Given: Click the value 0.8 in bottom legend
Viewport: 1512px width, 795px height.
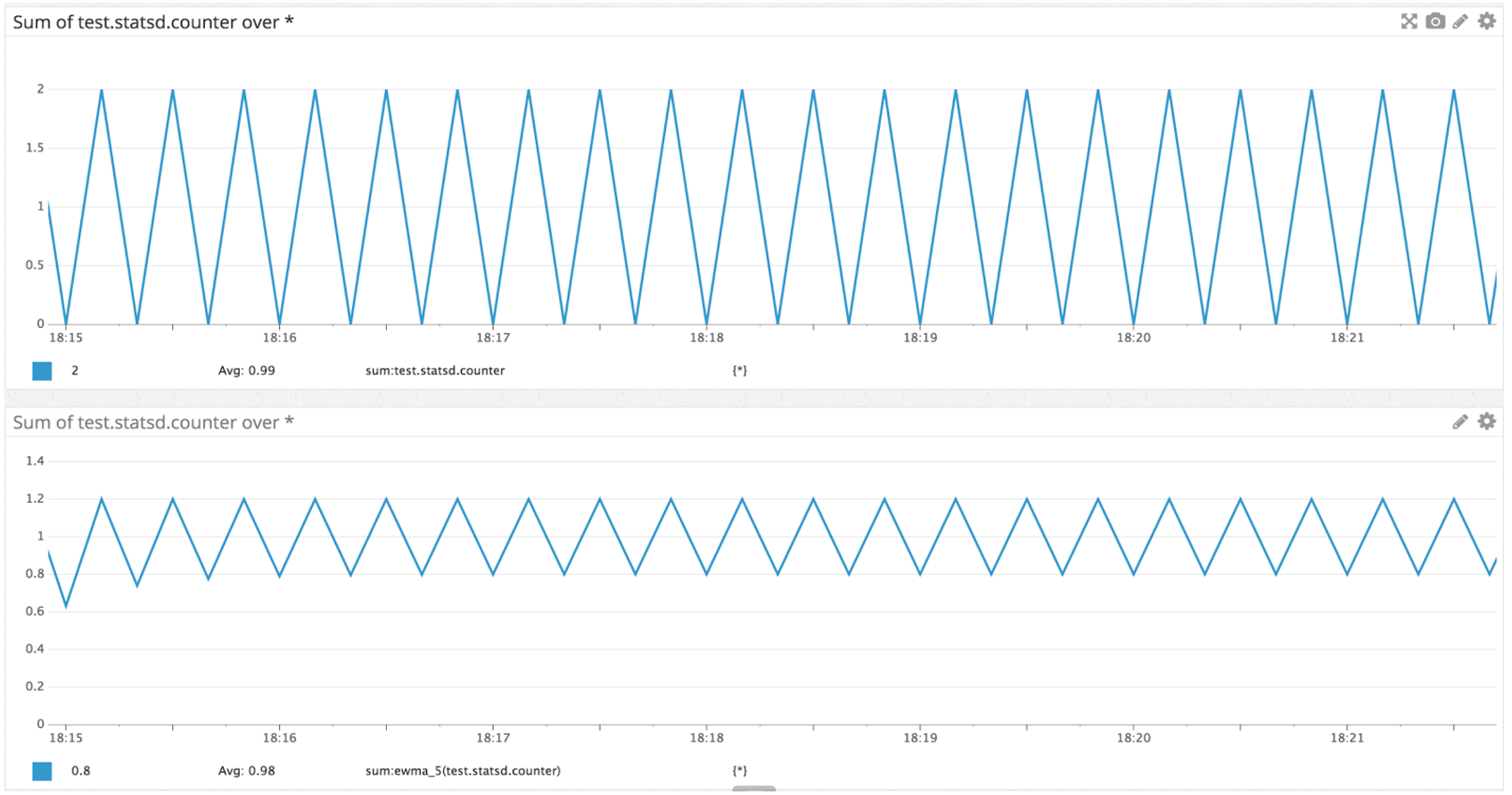Looking at the screenshot, I should pyautogui.click(x=81, y=771).
